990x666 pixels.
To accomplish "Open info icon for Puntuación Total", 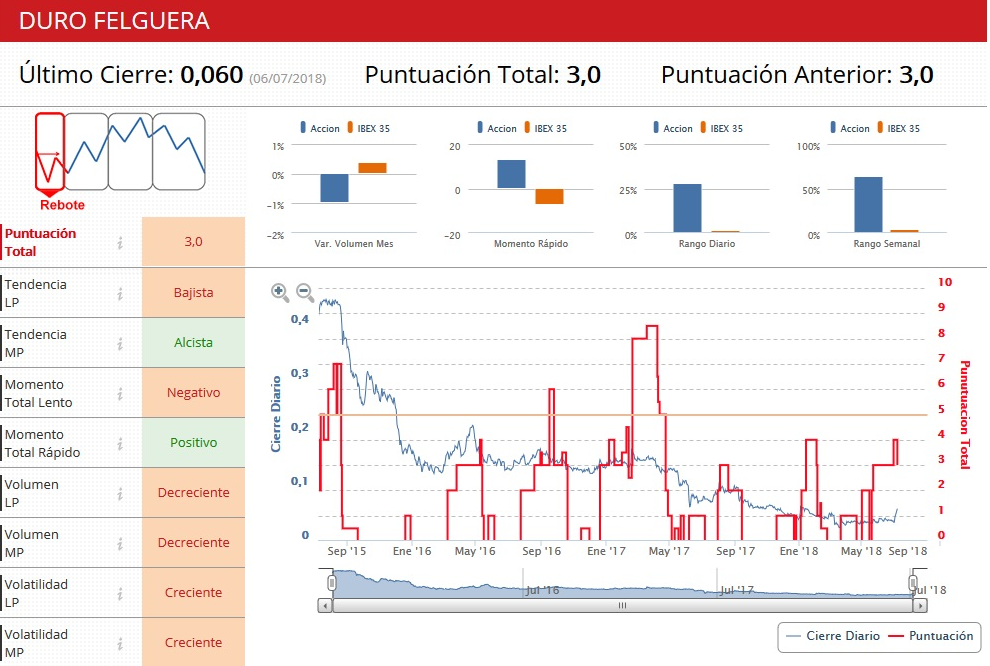I will click(120, 242).
